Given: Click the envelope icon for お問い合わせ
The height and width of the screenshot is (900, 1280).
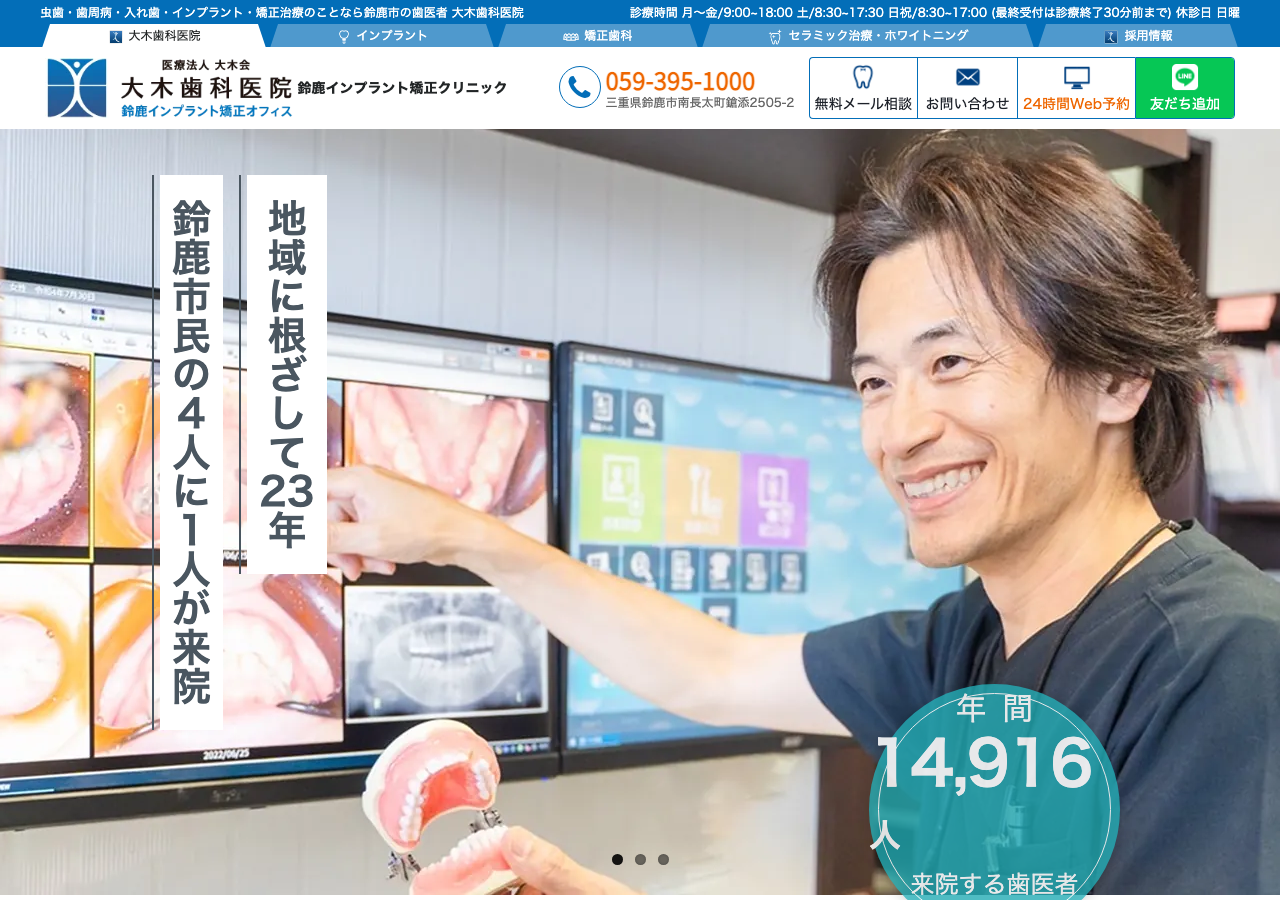Looking at the screenshot, I should (968, 77).
